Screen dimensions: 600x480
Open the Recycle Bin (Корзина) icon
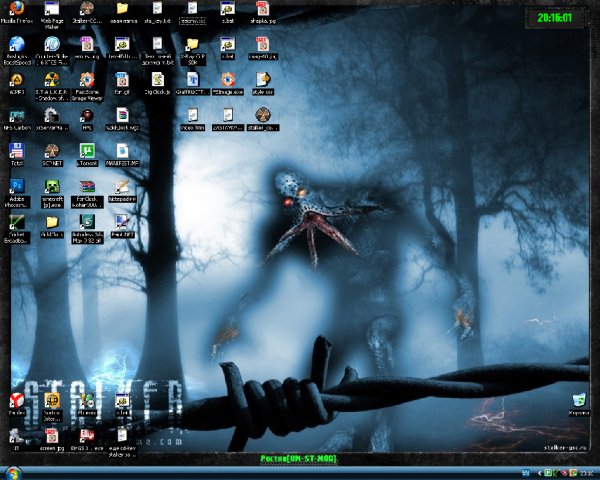click(579, 404)
